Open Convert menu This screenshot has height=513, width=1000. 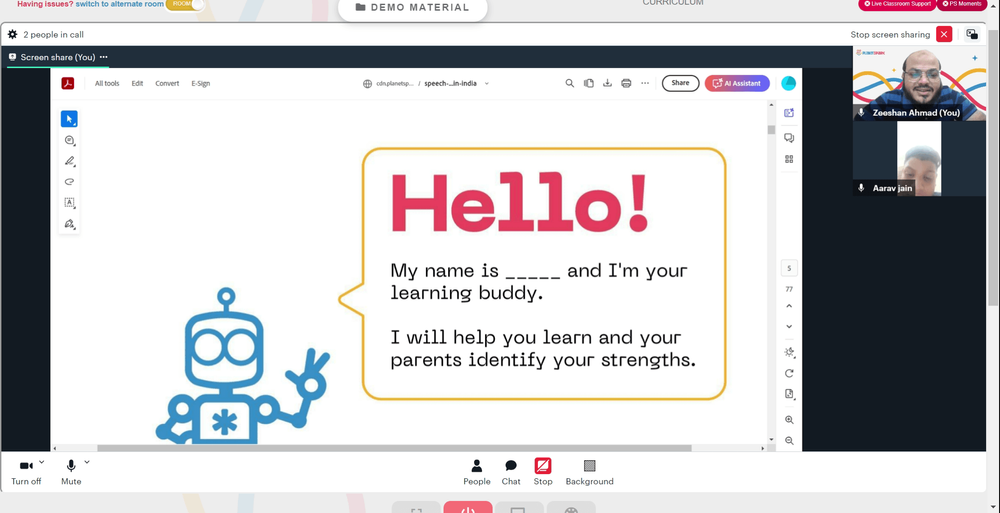[167, 84]
